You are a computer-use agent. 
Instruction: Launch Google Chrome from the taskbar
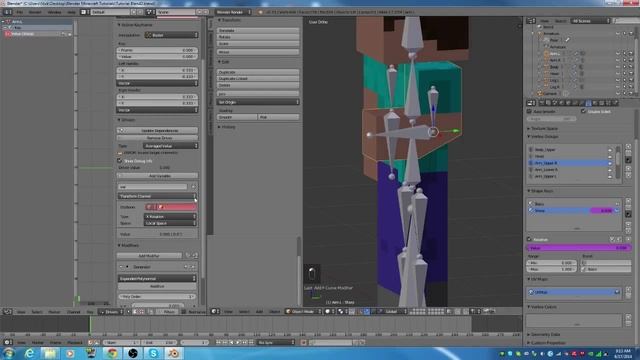click(112, 353)
